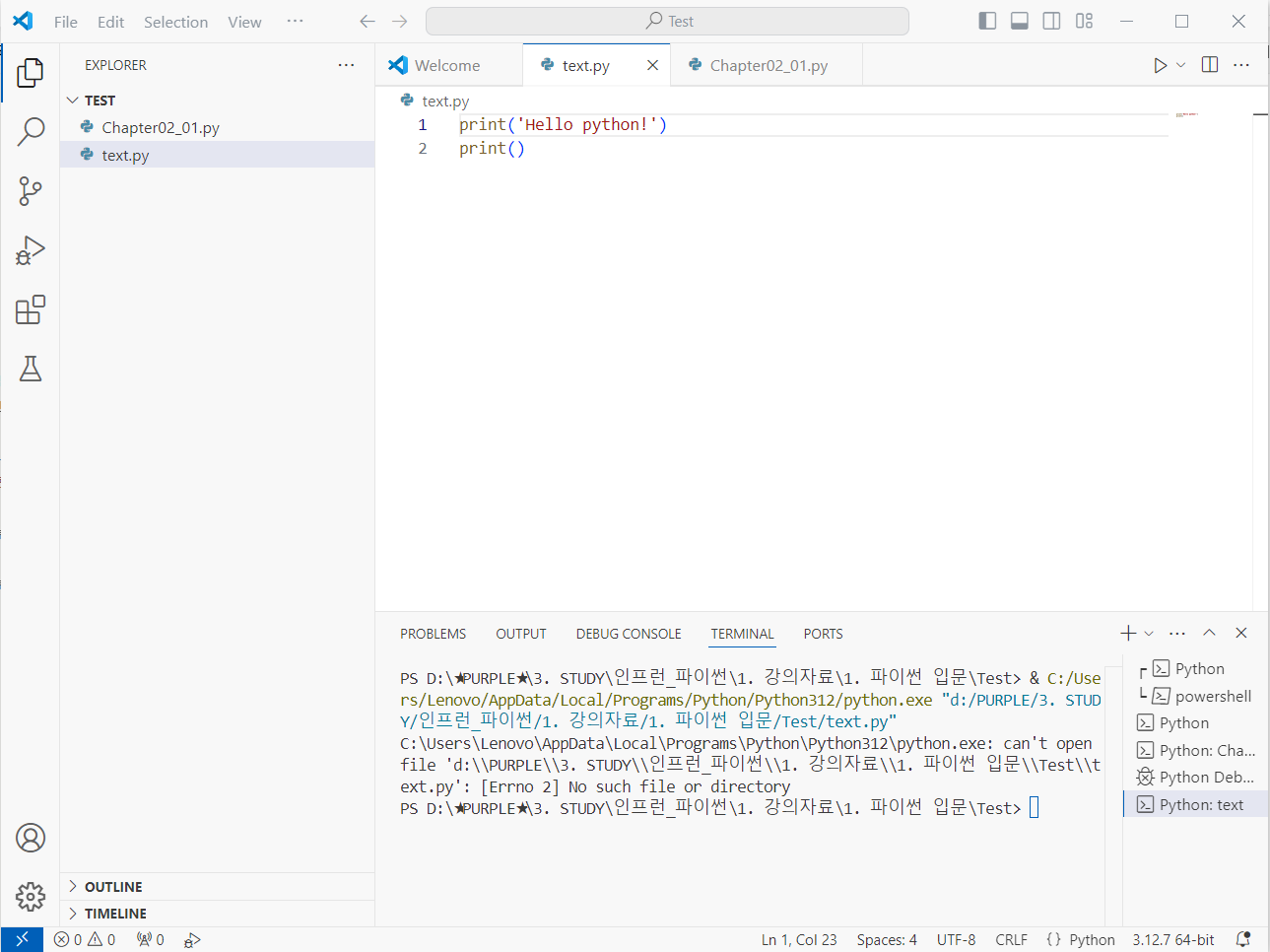Click the debug launch icon in status bar
Image resolution: width=1270 pixels, height=952 pixels.
(192, 940)
